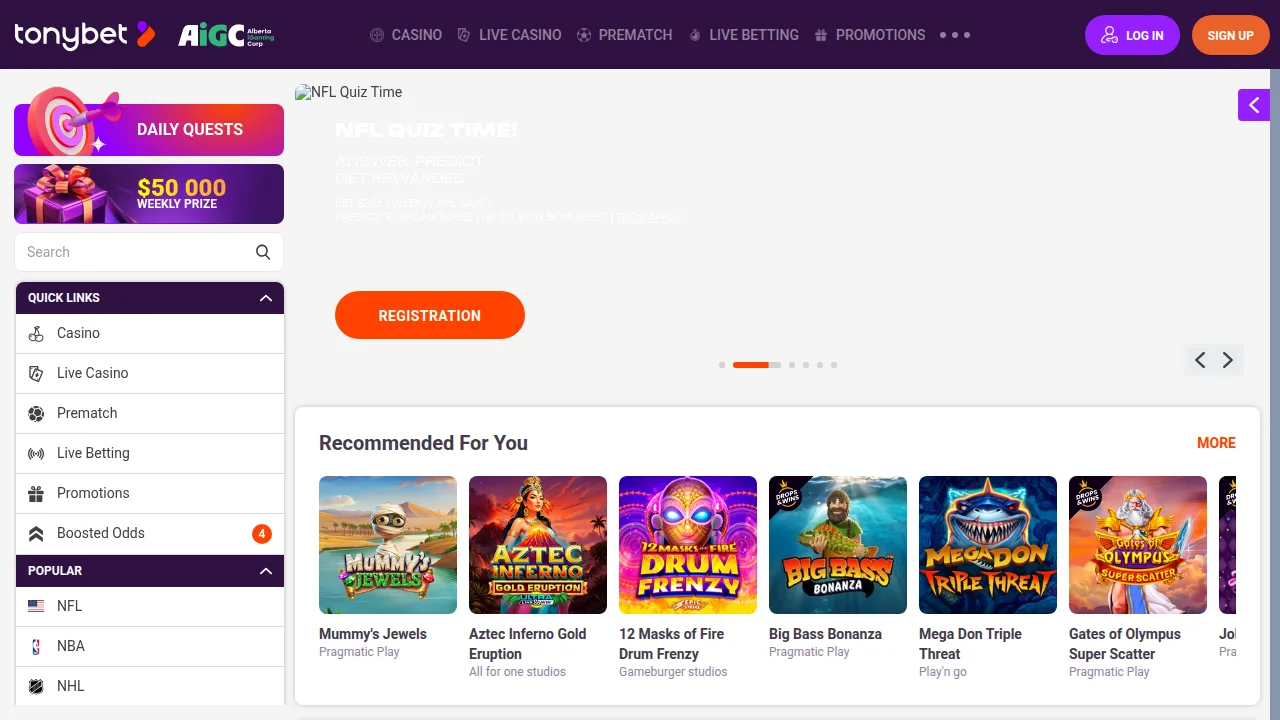The width and height of the screenshot is (1280, 720).
Task: Click T&Cs Apply link on banner
Action: pos(648,217)
